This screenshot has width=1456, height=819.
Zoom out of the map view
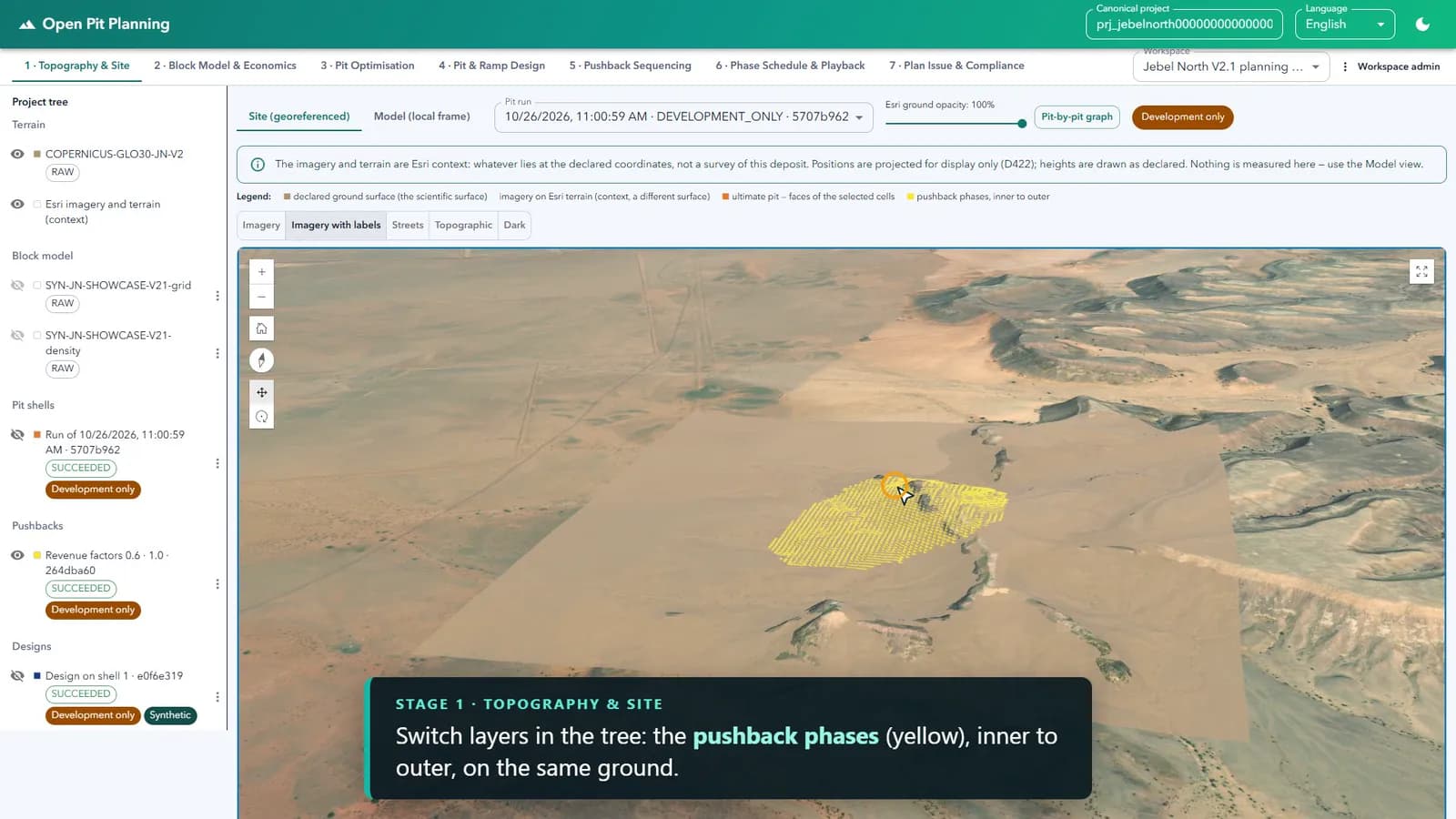coord(261,297)
